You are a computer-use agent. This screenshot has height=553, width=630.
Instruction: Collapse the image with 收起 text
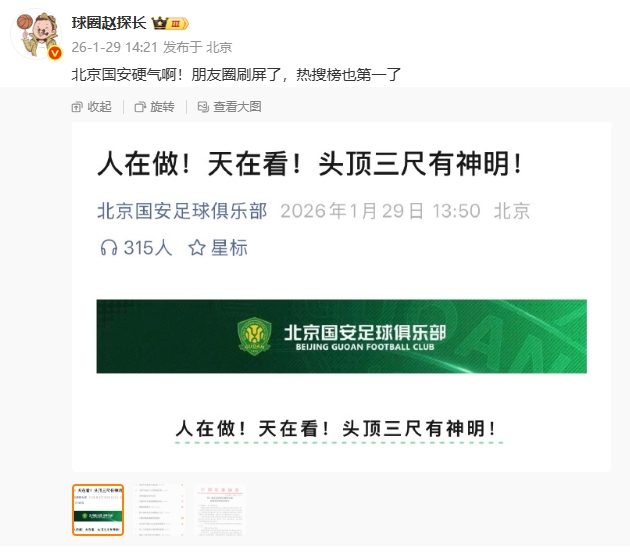coord(99,107)
